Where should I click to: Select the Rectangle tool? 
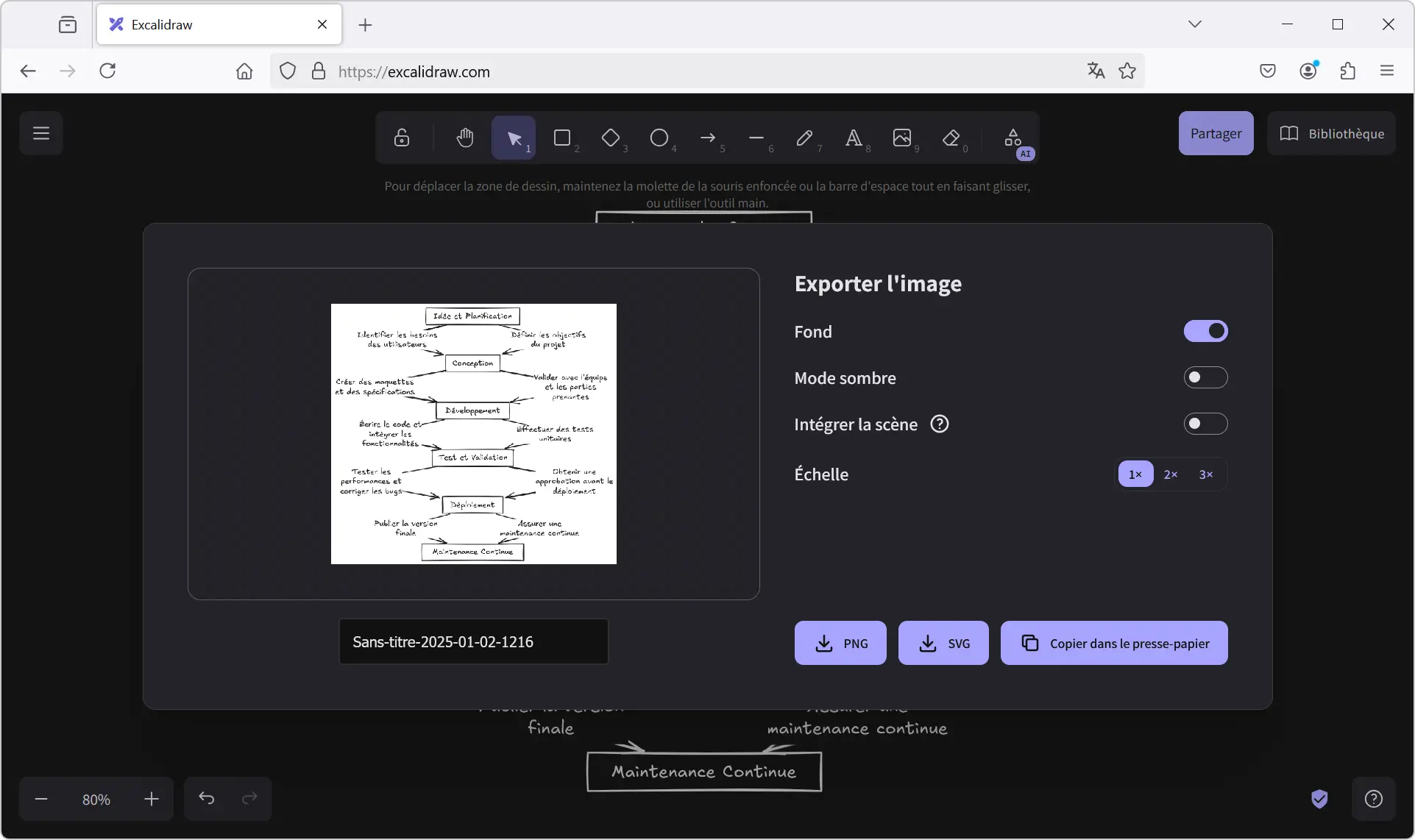(562, 138)
